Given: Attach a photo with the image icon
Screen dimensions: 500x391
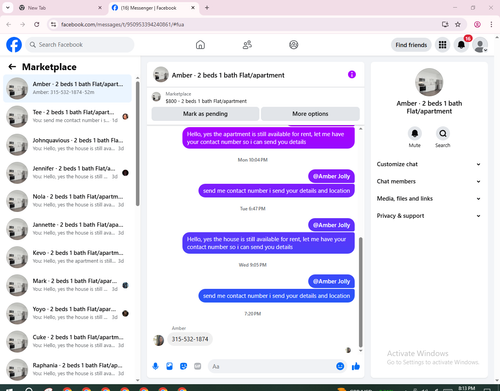Looking at the screenshot, I should click(170, 366).
